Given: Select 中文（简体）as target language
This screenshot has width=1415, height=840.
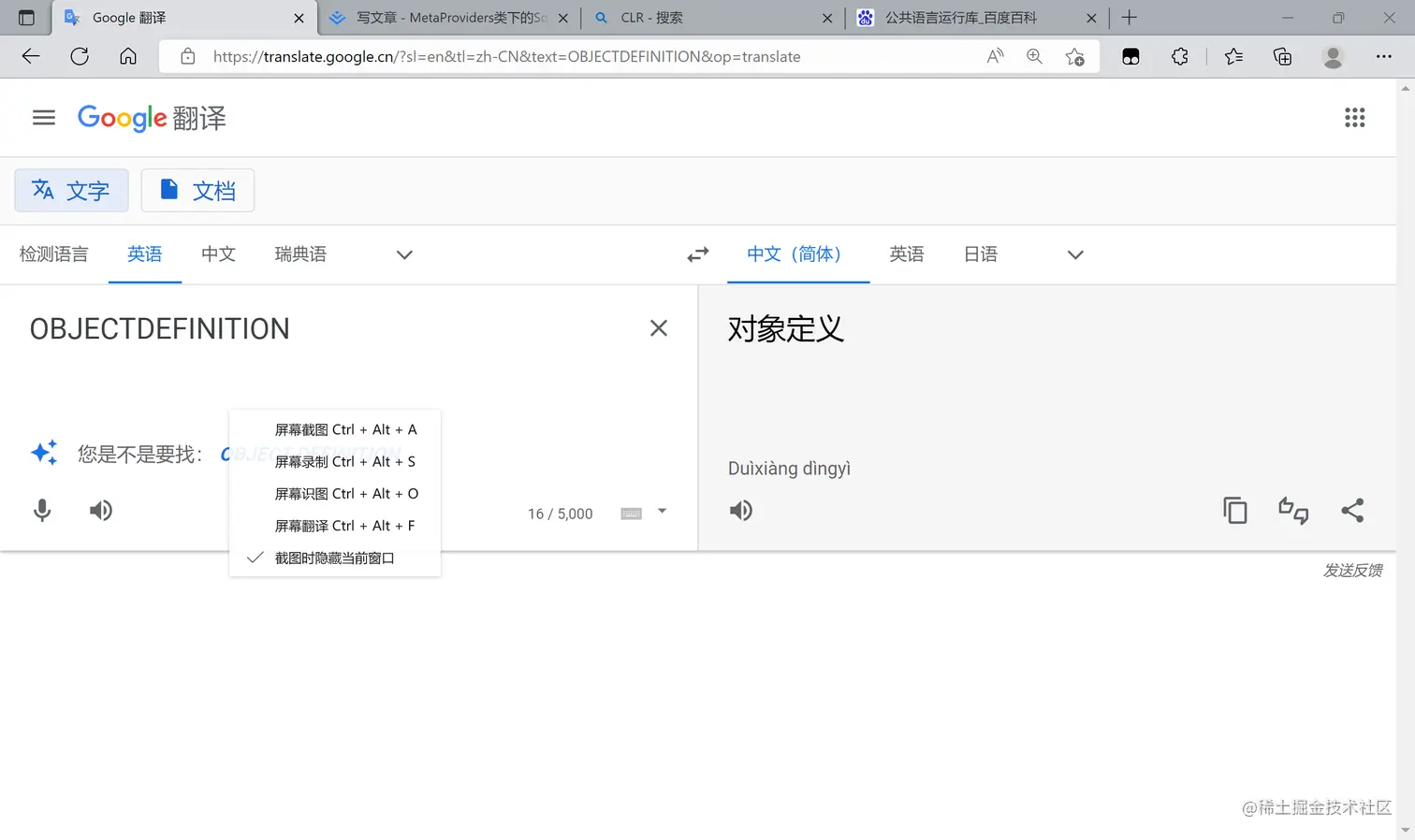Looking at the screenshot, I should coord(798,254).
